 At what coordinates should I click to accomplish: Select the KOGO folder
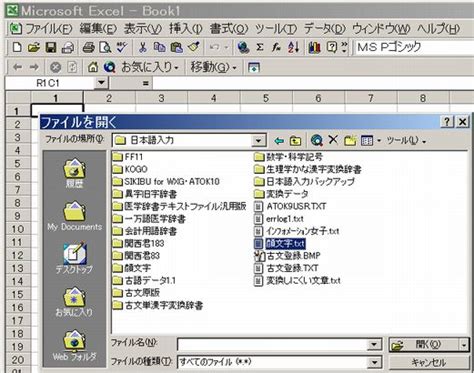pyautogui.click(x=130, y=169)
